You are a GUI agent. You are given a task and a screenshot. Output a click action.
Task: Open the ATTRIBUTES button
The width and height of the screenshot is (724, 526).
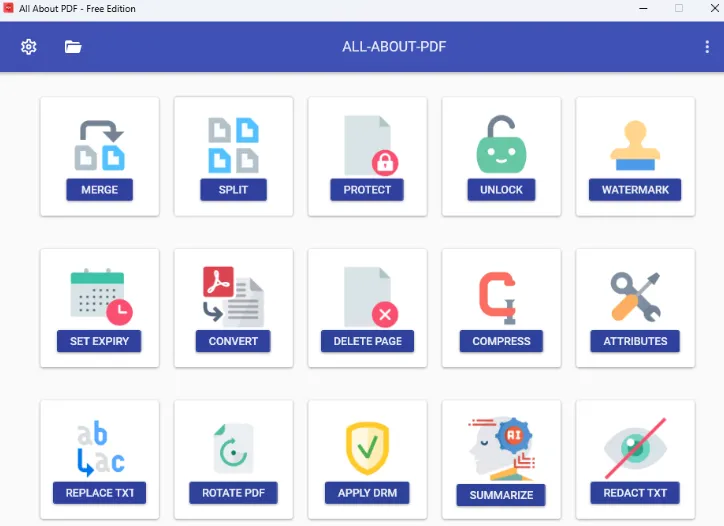[x=635, y=341]
